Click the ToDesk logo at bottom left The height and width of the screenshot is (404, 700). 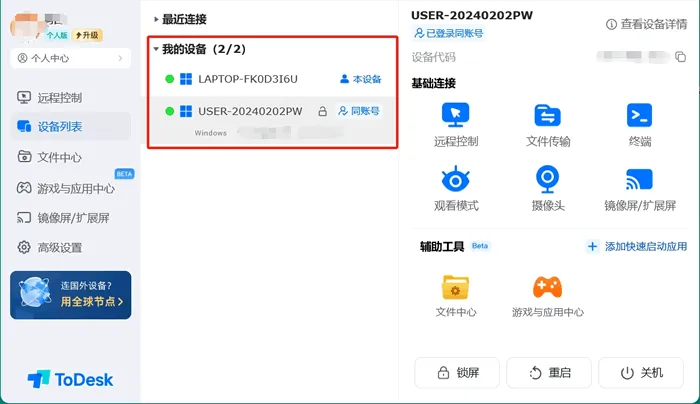[x=70, y=379]
